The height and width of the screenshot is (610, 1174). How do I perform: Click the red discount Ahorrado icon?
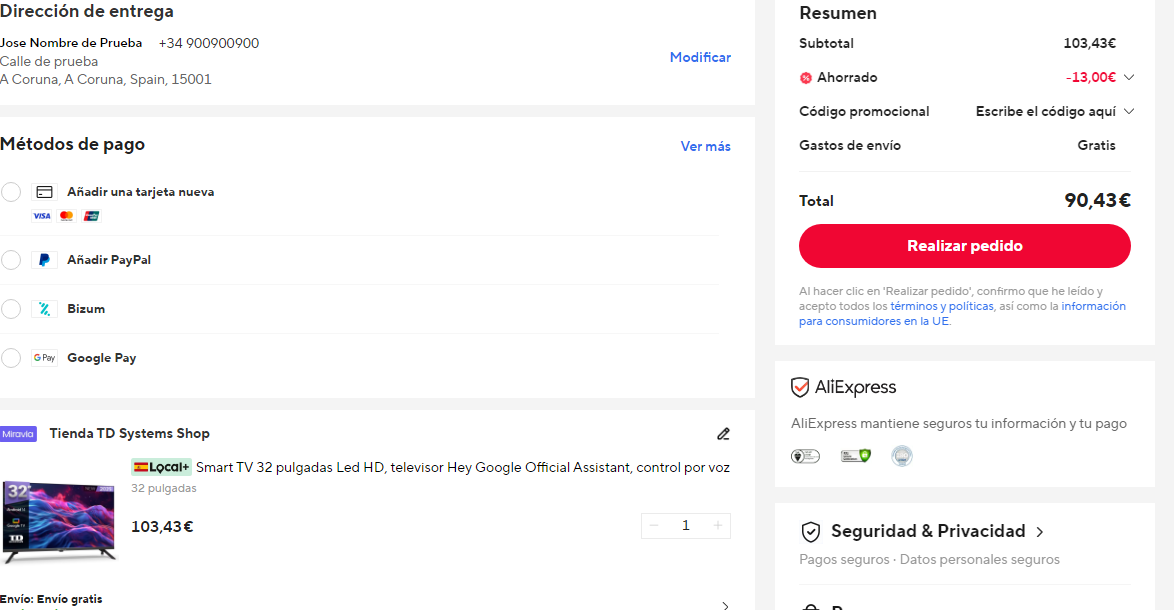[x=806, y=78]
